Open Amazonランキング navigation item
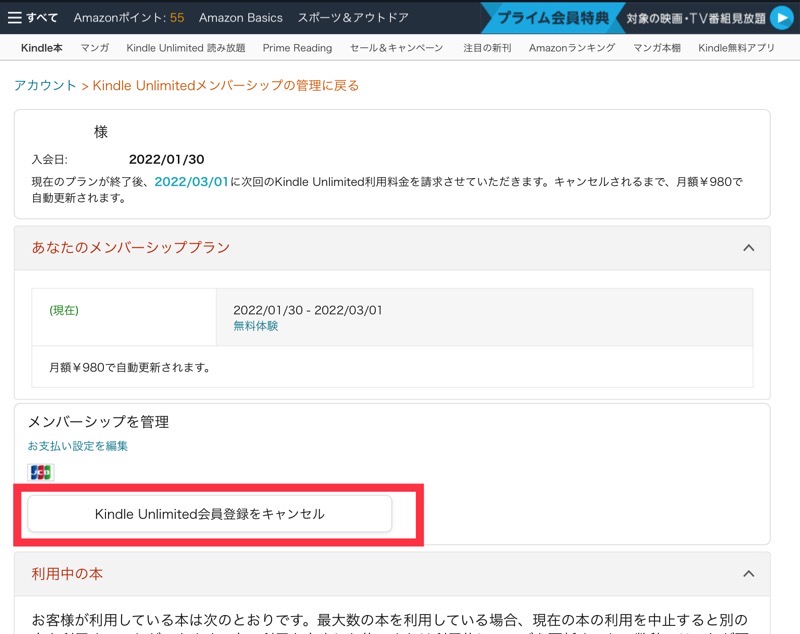The width and height of the screenshot is (800, 634). pos(572,48)
